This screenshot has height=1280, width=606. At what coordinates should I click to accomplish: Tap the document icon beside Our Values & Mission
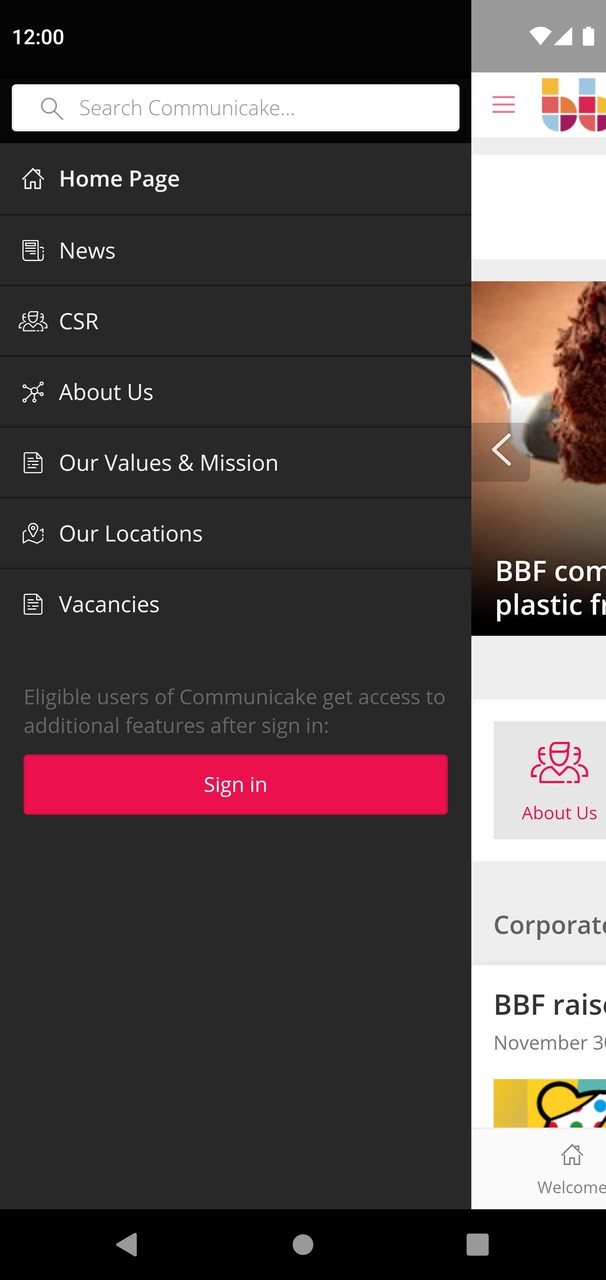pos(33,462)
